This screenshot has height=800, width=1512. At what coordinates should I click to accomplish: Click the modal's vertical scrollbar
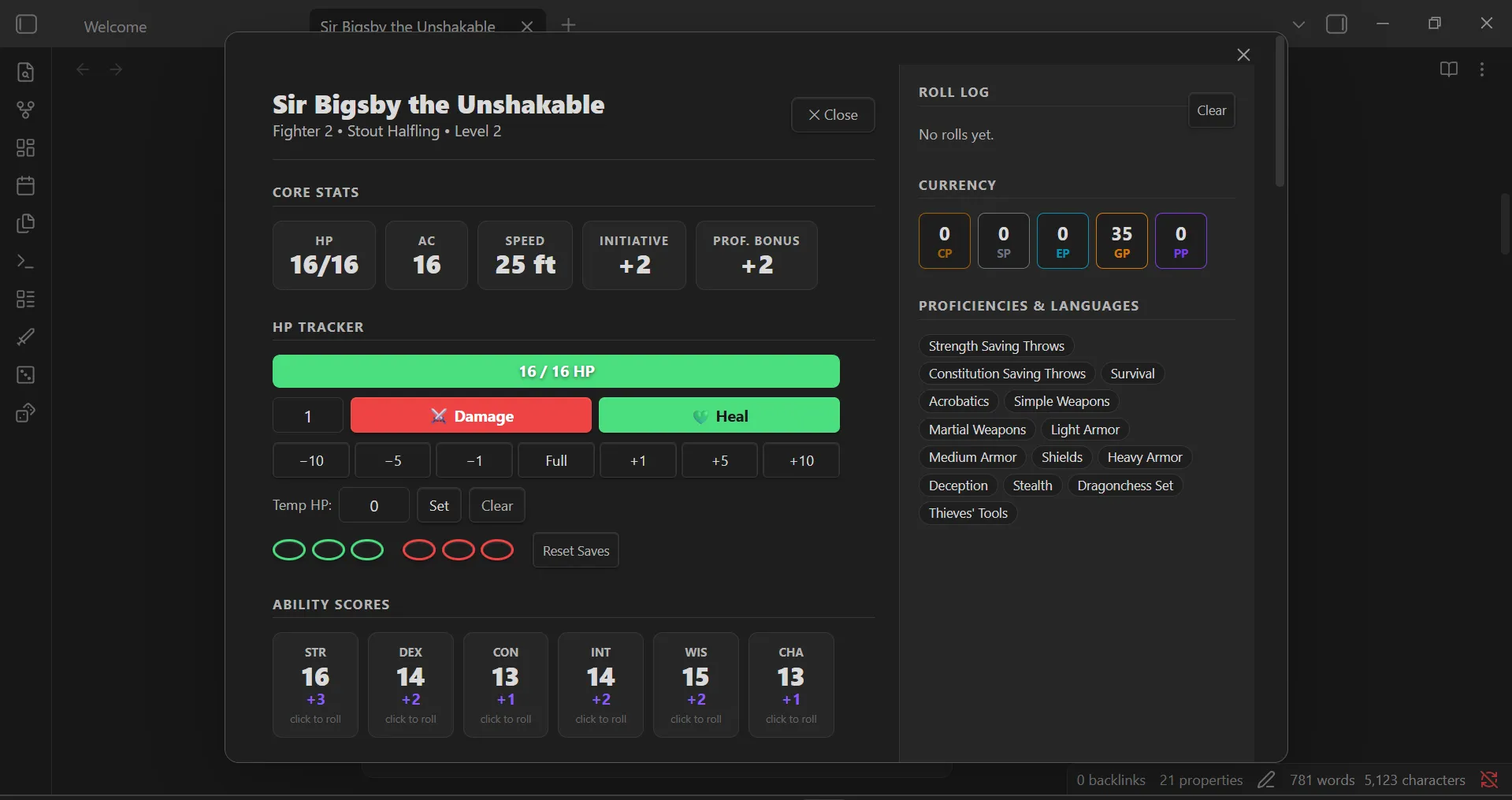pos(1280,112)
